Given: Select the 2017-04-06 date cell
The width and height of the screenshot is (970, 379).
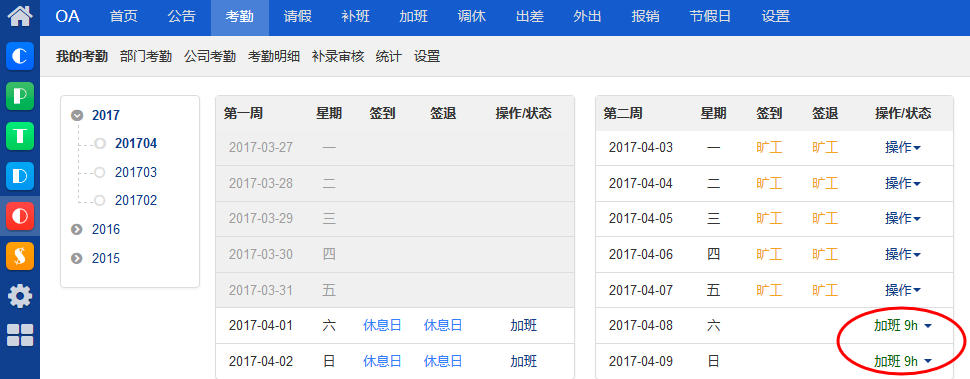Looking at the screenshot, I should [x=641, y=254].
